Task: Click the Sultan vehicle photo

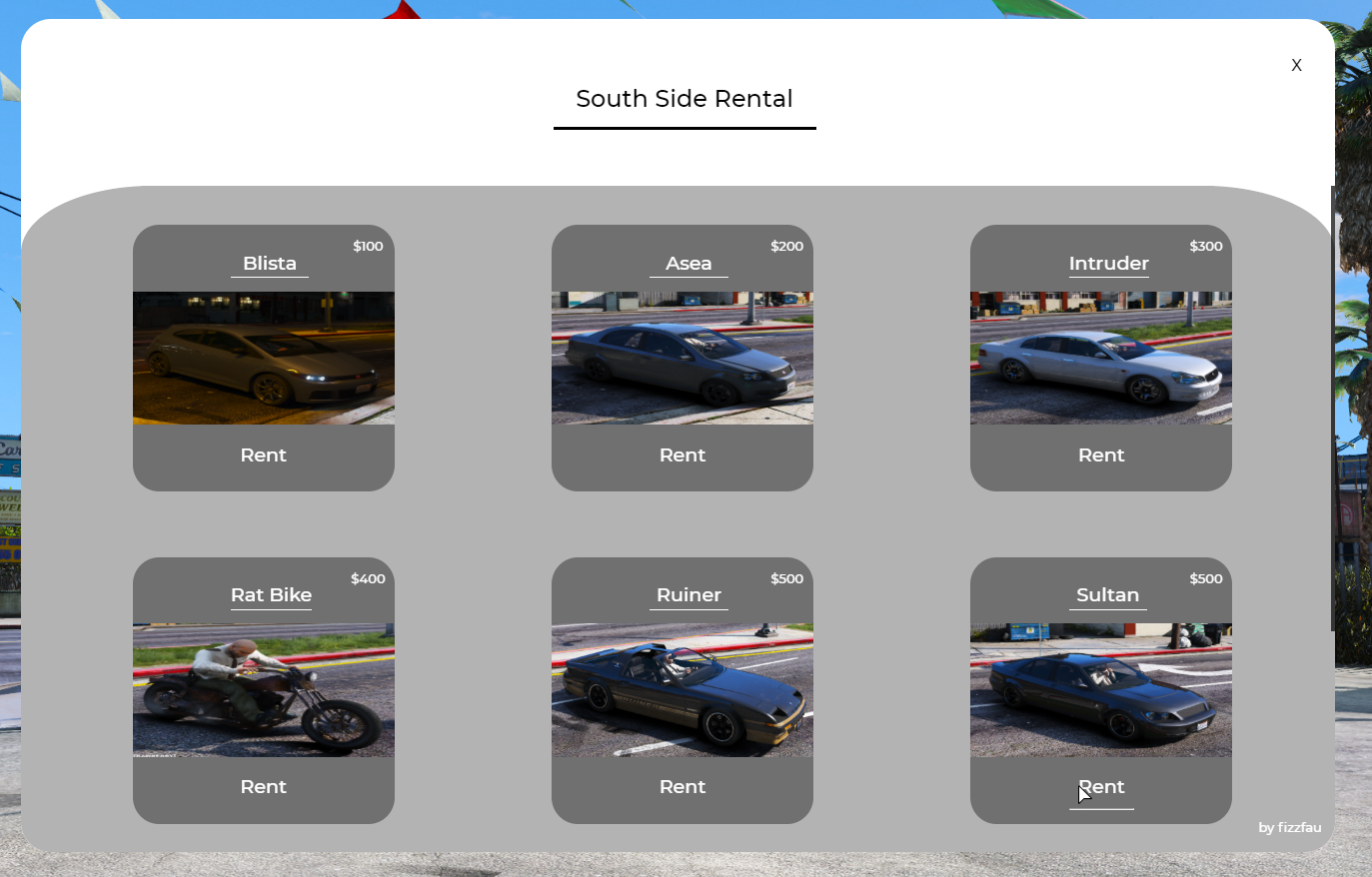Action: [1101, 690]
